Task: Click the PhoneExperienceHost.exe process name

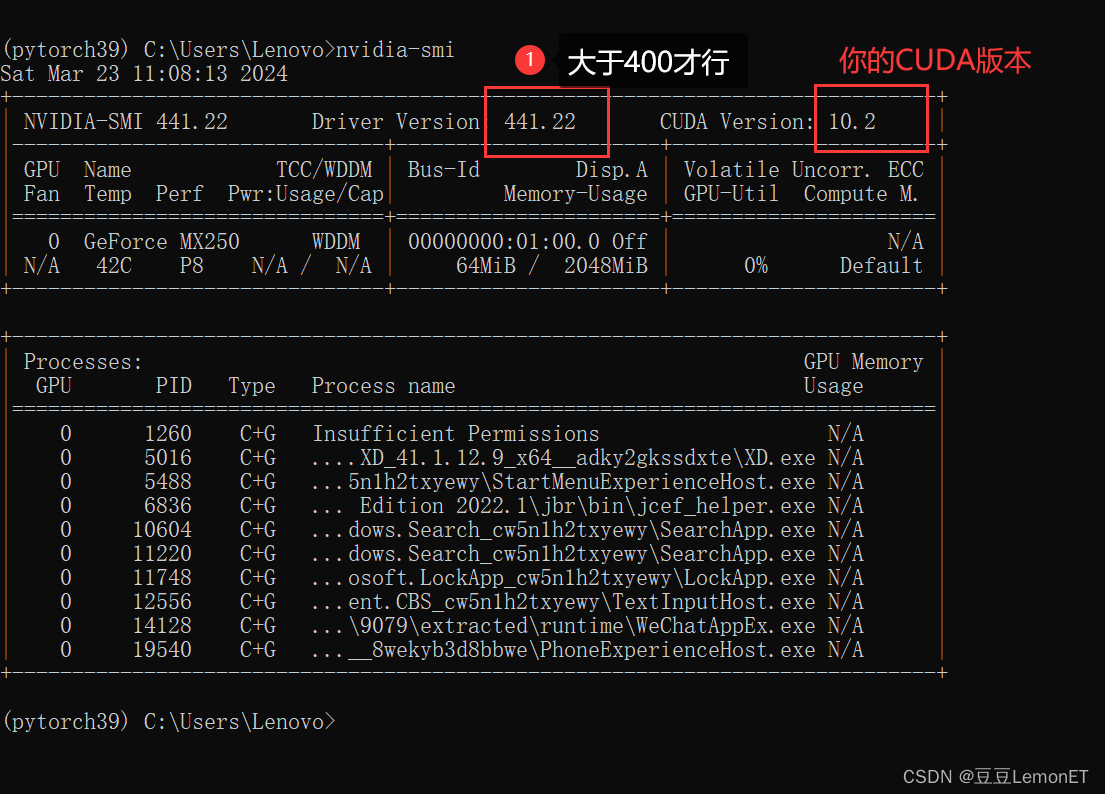Action: pos(563,650)
